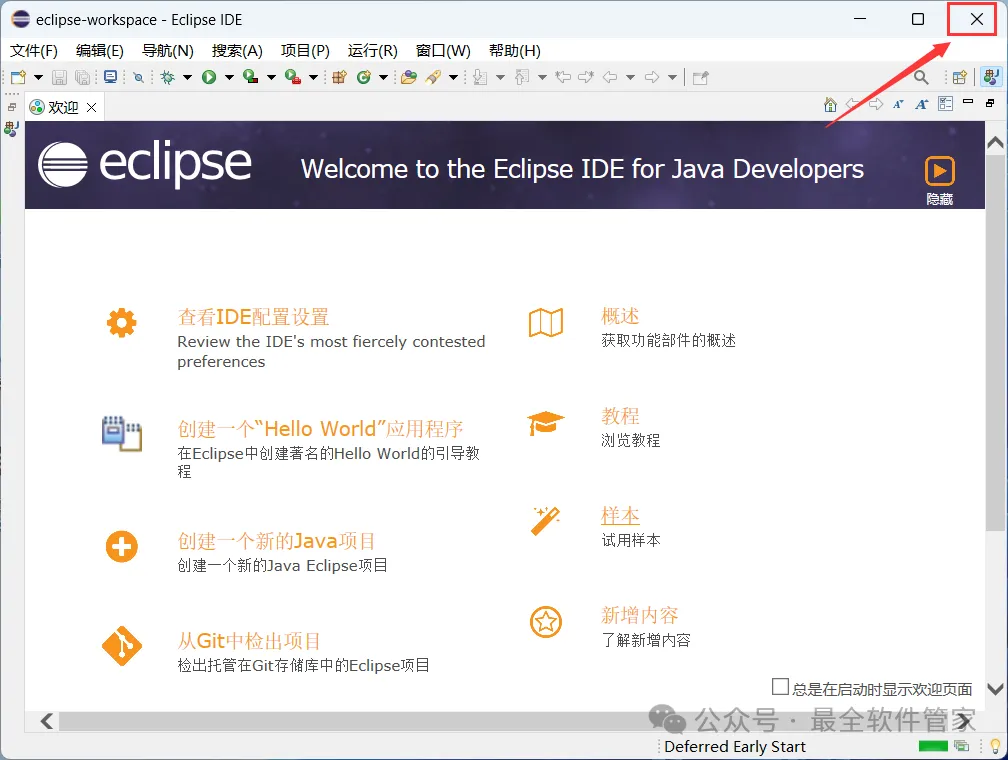The height and width of the screenshot is (760, 1008).
Task: Click the Reduce font size icon
Action: click(x=898, y=104)
